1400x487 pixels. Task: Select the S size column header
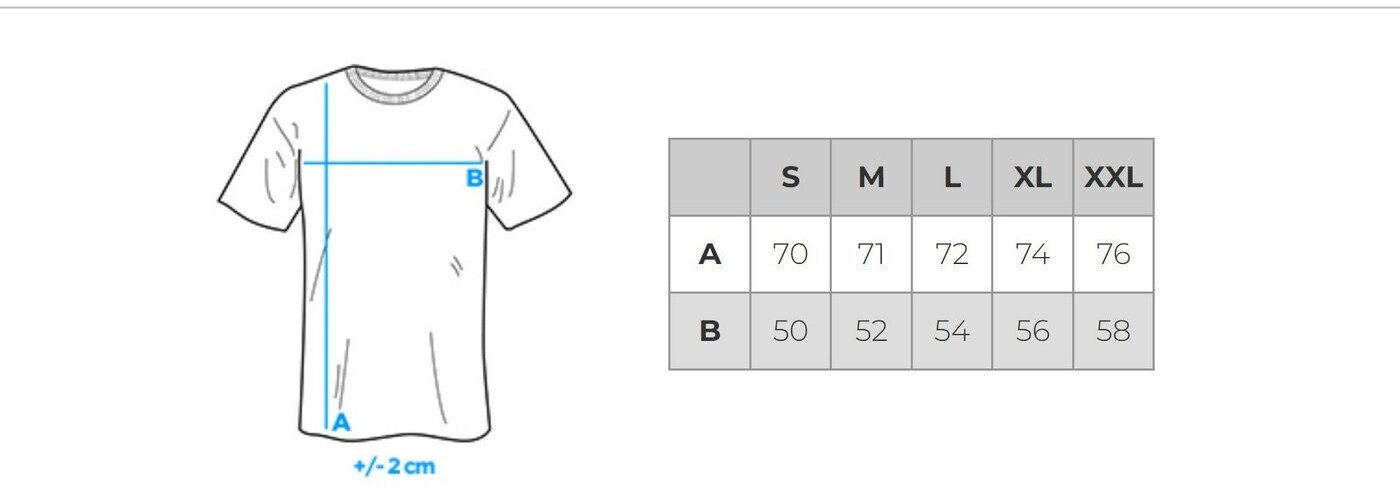(790, 178)
